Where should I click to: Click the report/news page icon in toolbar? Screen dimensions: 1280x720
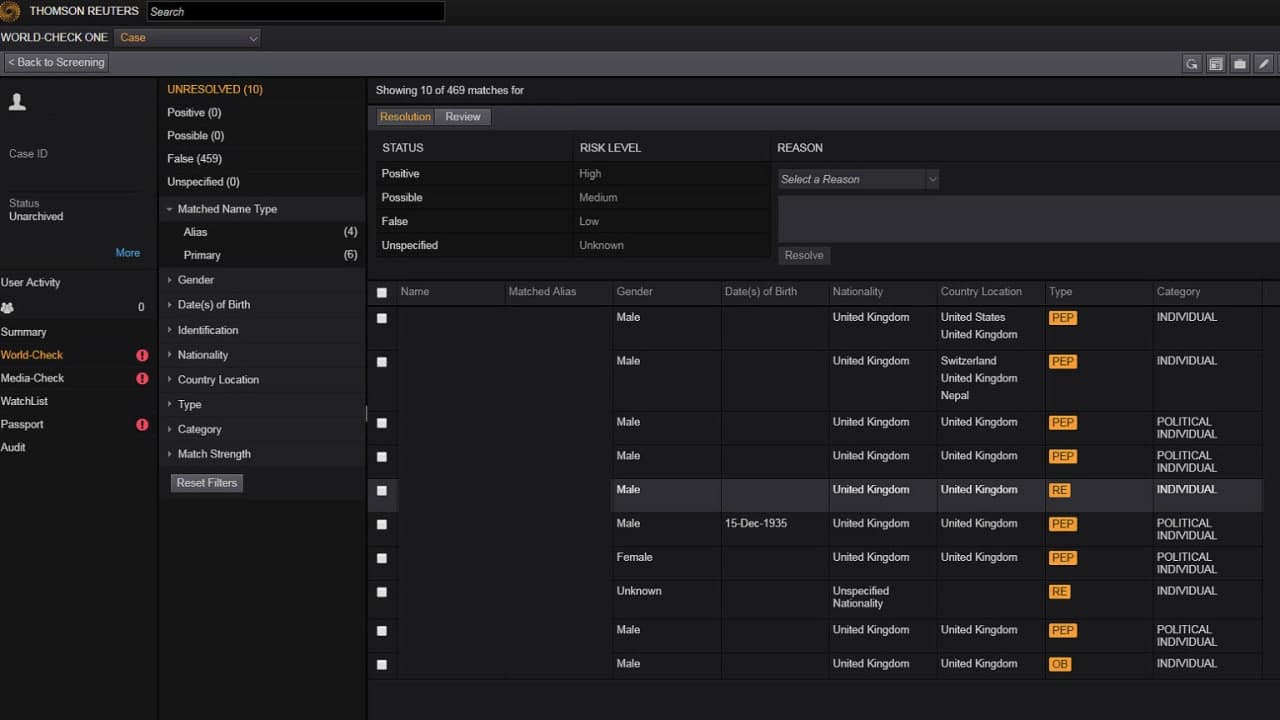1216,63
